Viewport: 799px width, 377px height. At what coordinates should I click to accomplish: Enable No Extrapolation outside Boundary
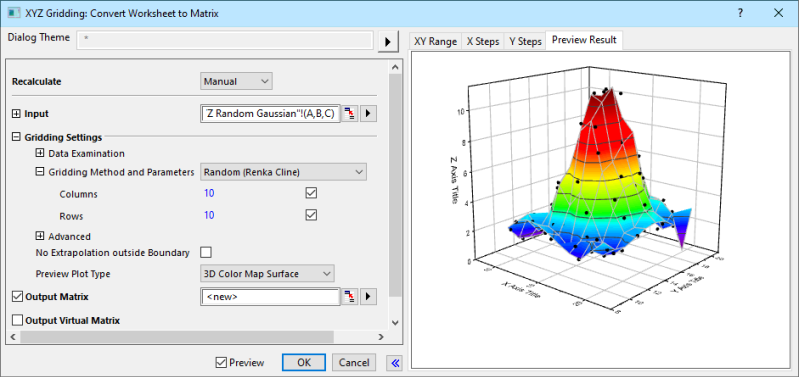206,252
